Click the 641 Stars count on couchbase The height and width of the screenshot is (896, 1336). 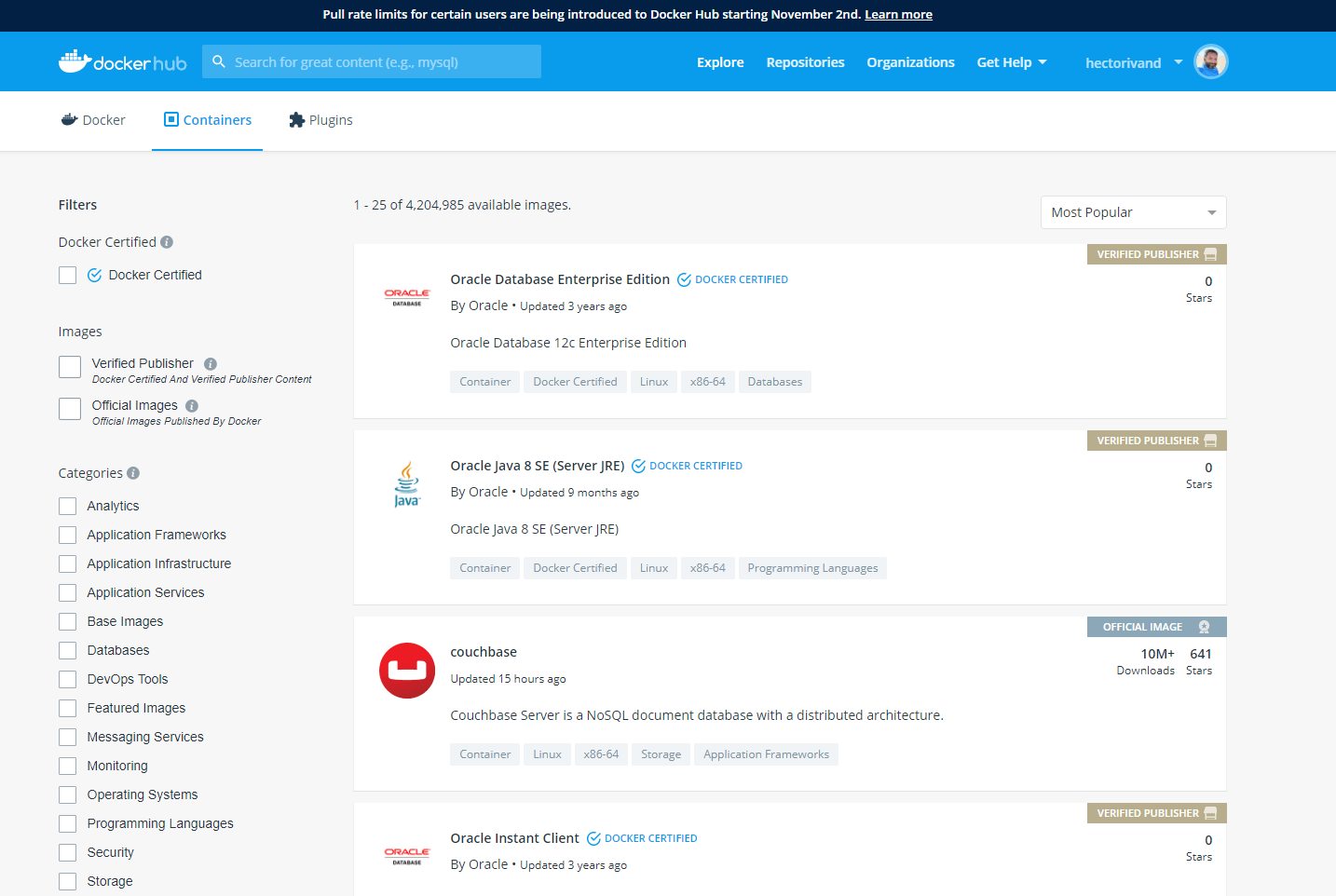(1200, 661)
